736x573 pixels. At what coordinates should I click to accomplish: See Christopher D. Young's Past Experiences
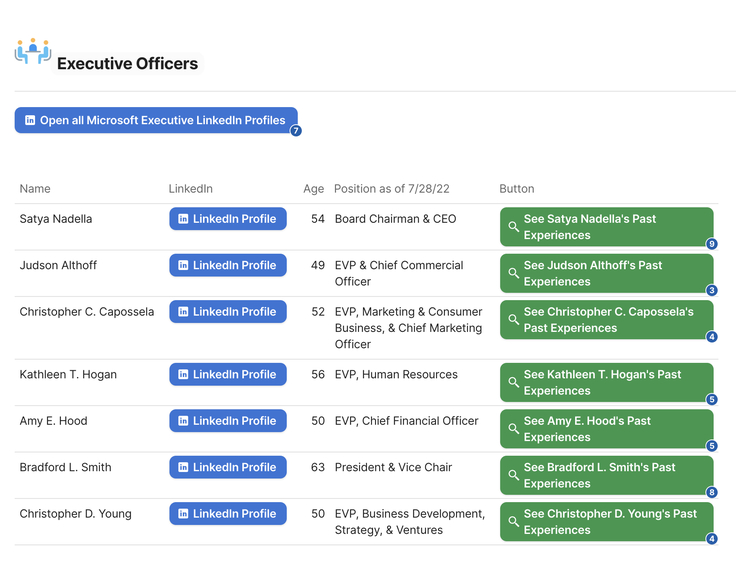click(606, 522)
